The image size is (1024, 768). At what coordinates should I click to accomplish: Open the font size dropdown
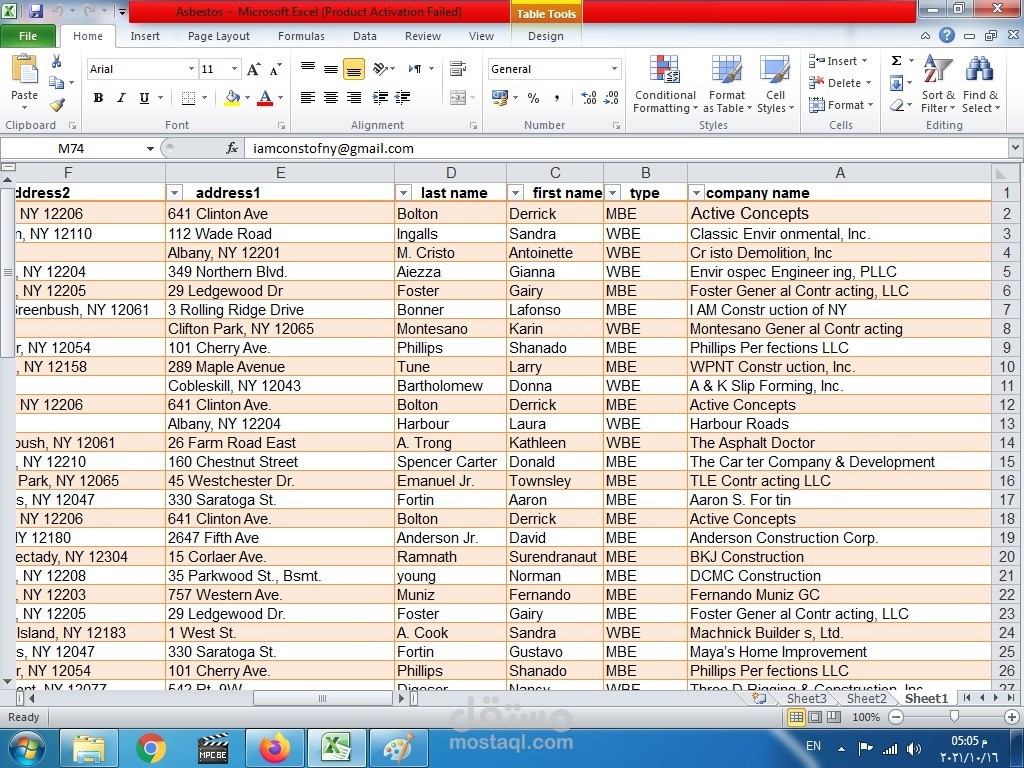[x=234, y=69]
